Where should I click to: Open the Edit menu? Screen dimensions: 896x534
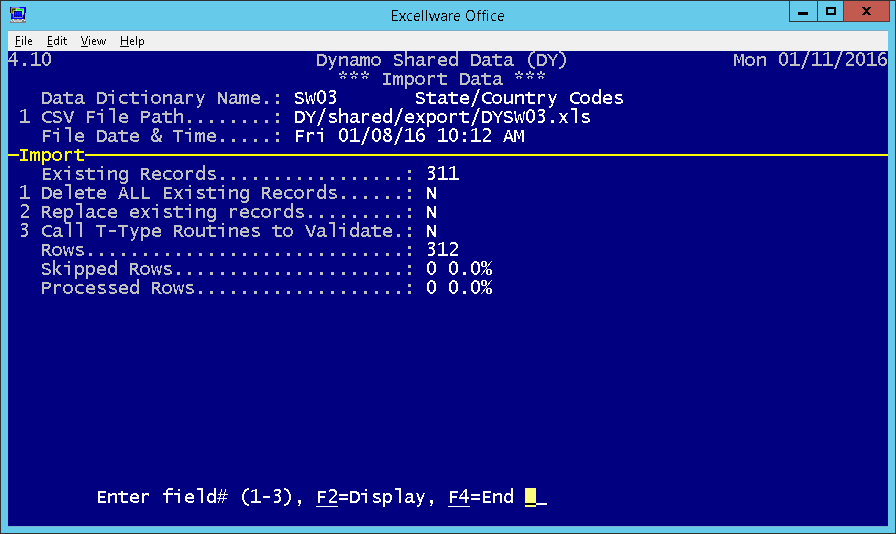coord(57,41)
